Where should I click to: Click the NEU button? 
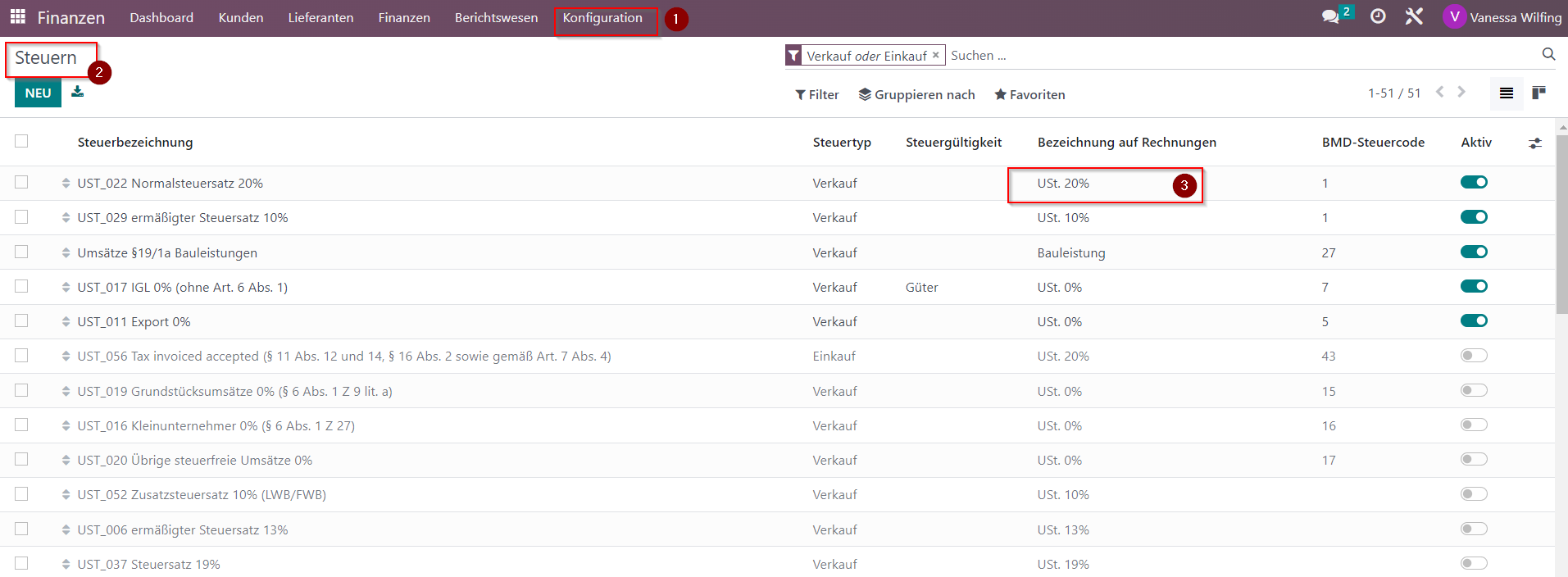coord(38,93)
